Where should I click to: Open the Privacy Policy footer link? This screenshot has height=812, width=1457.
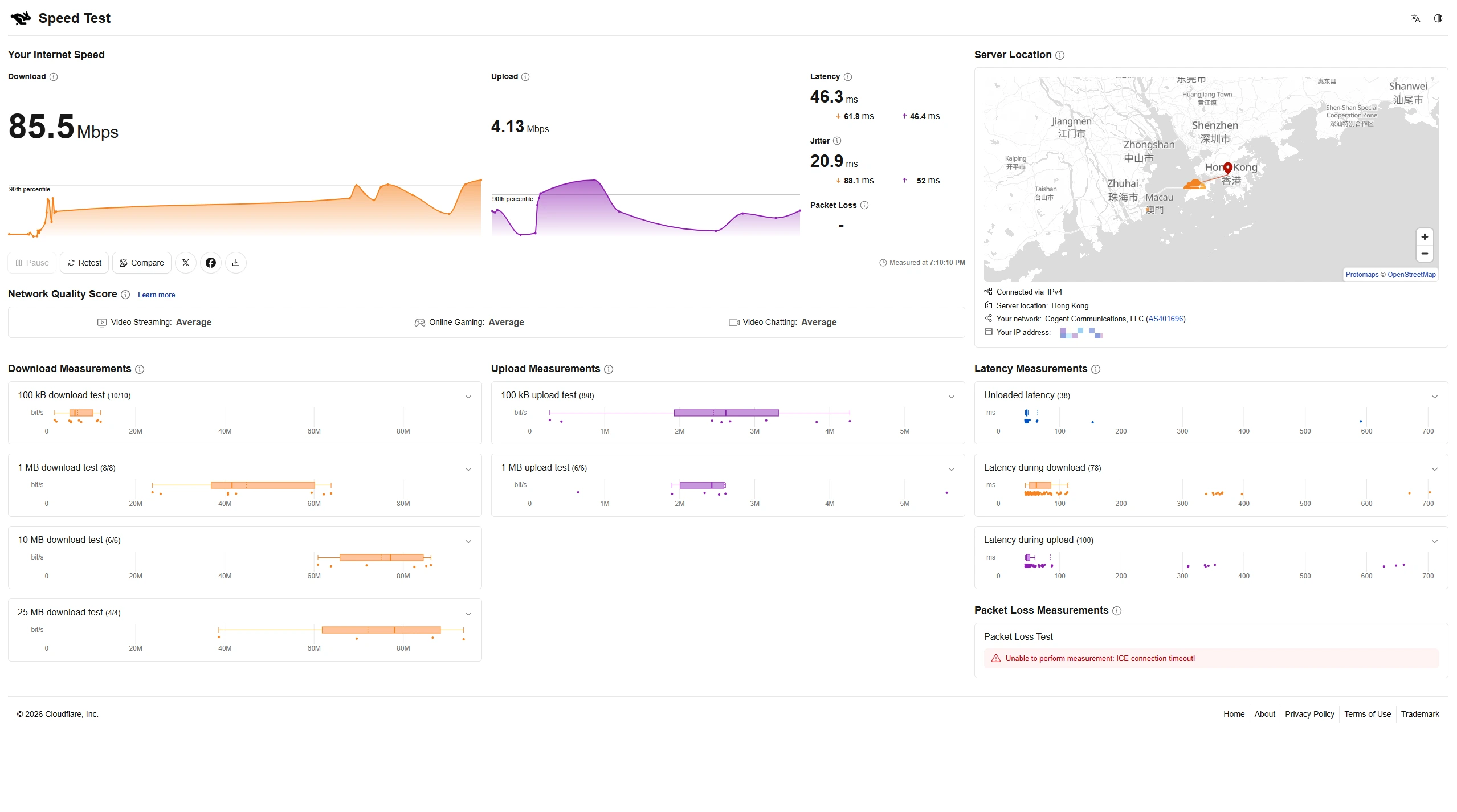click(1309, 714)
